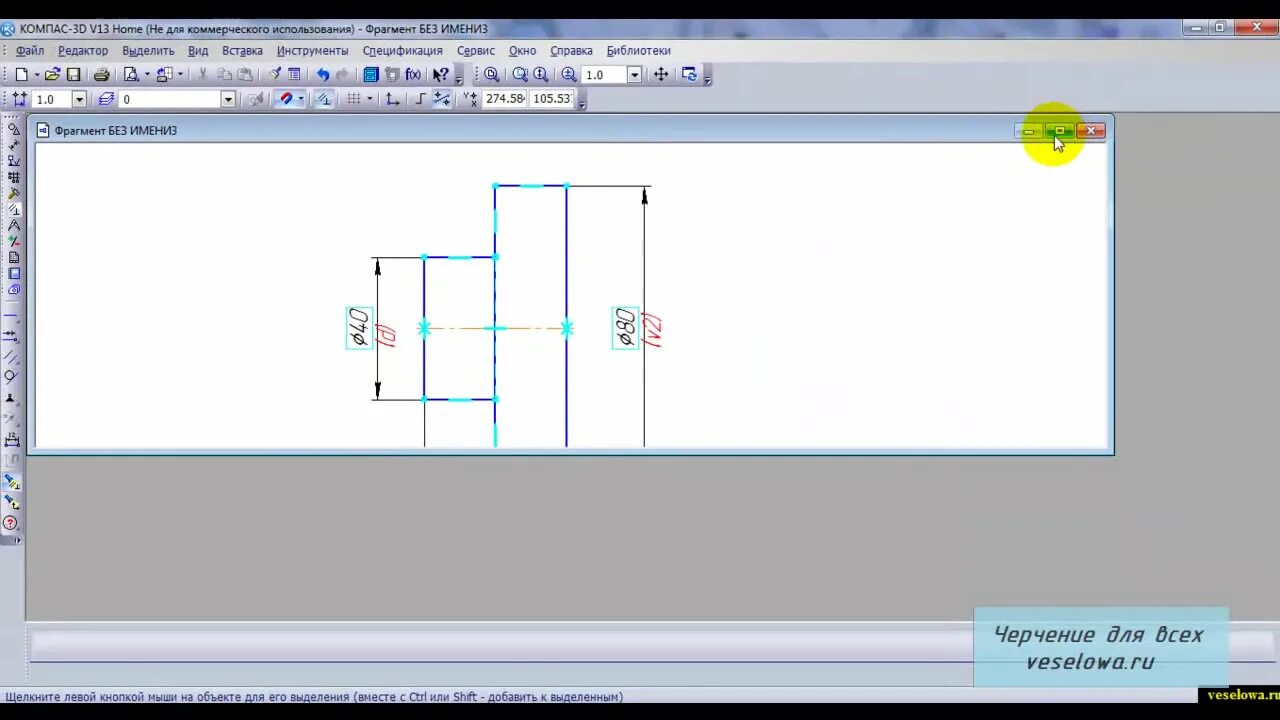Open the Measurements compass icon panel
The image size is (1280, 720).
click(x=14, y=225)
